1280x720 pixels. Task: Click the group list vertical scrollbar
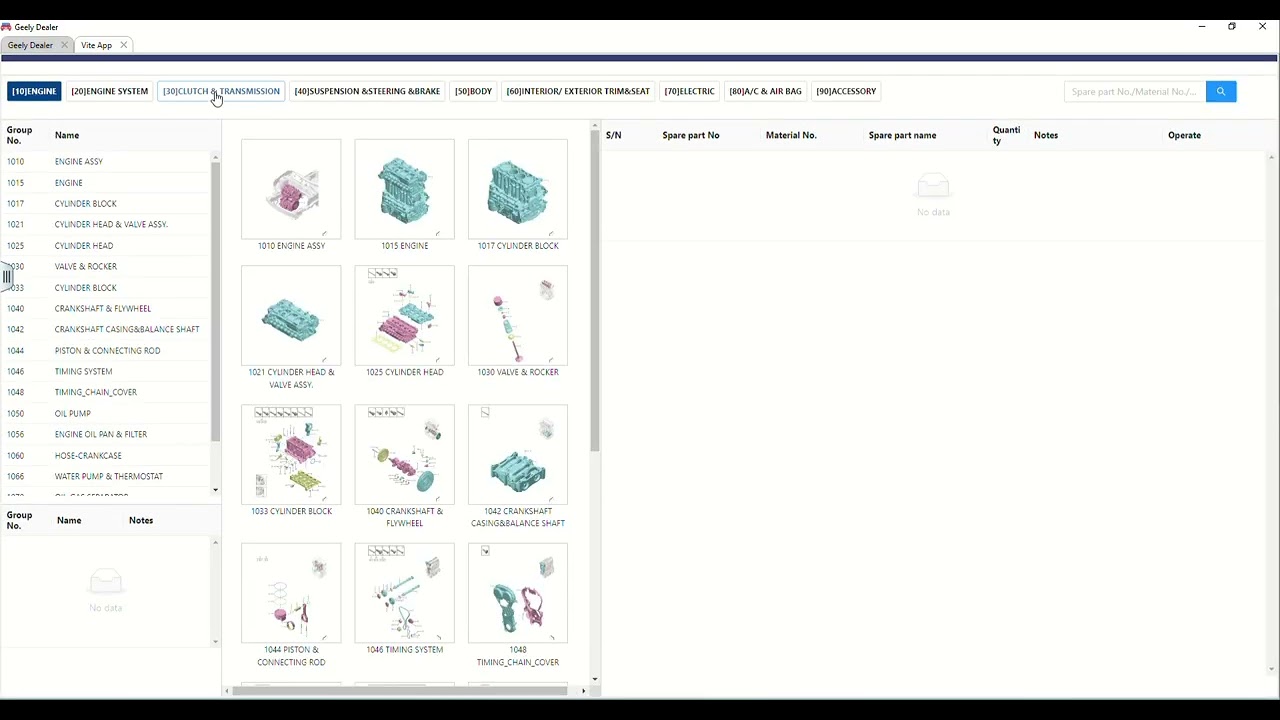[x=215, y=301]
